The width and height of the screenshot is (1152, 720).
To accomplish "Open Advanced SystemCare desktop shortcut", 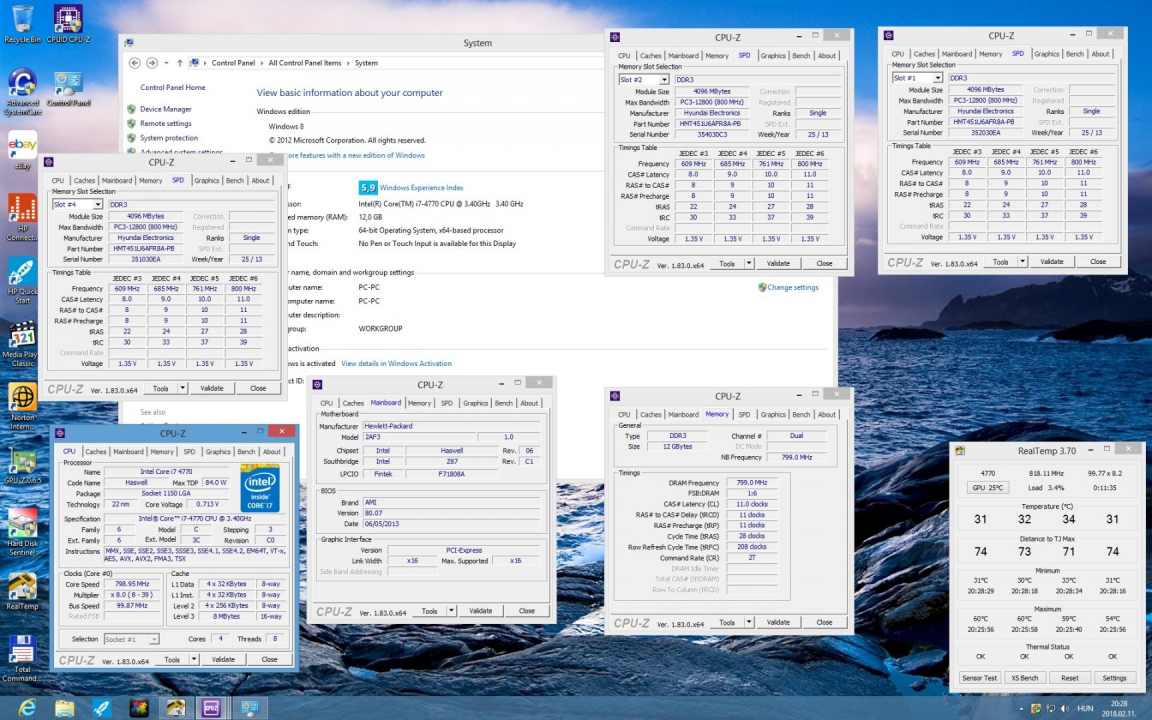I will click(22, 91).
